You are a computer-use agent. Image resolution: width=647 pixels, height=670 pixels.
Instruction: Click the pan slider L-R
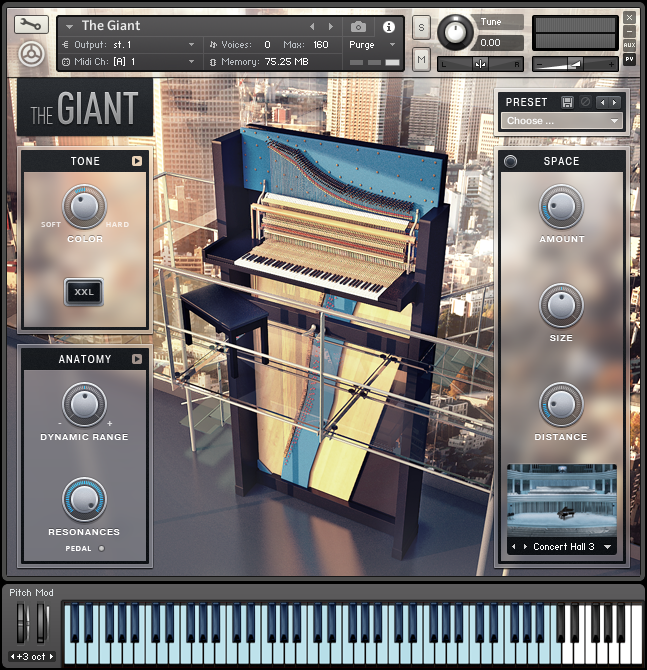[480, 65]
